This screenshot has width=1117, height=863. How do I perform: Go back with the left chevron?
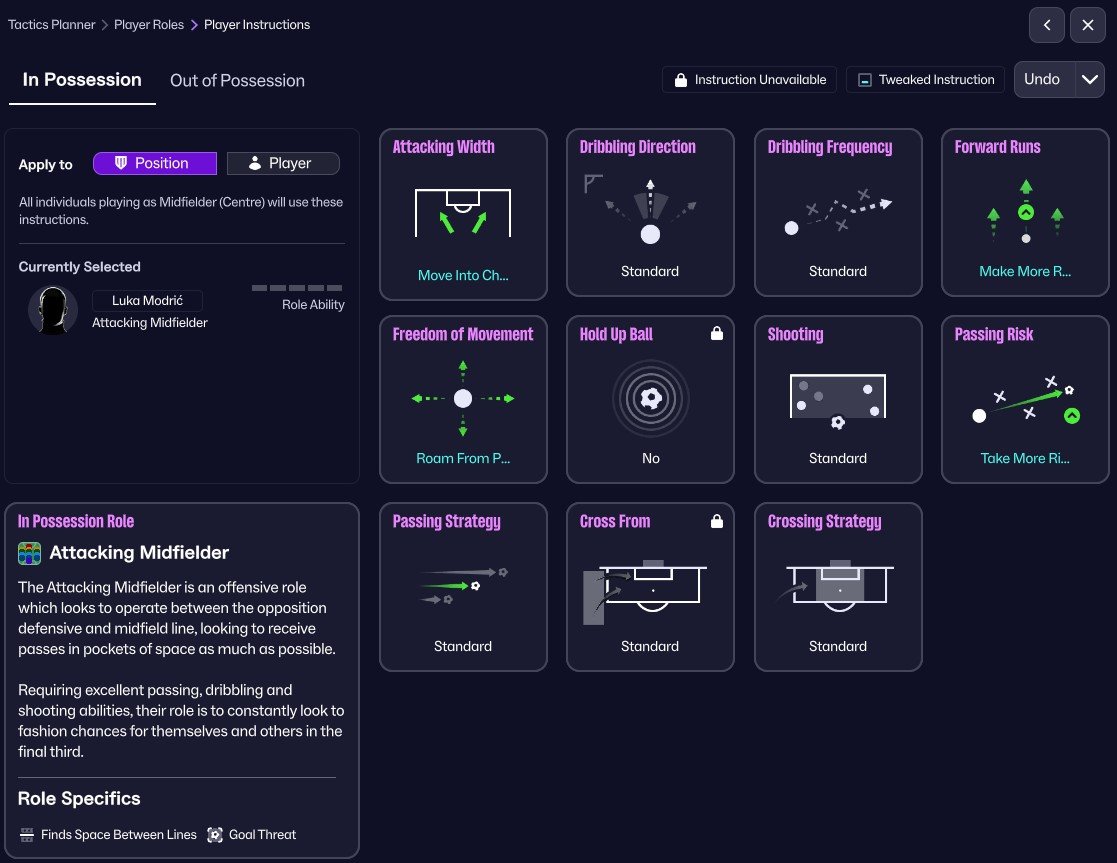pos(1046,25)
